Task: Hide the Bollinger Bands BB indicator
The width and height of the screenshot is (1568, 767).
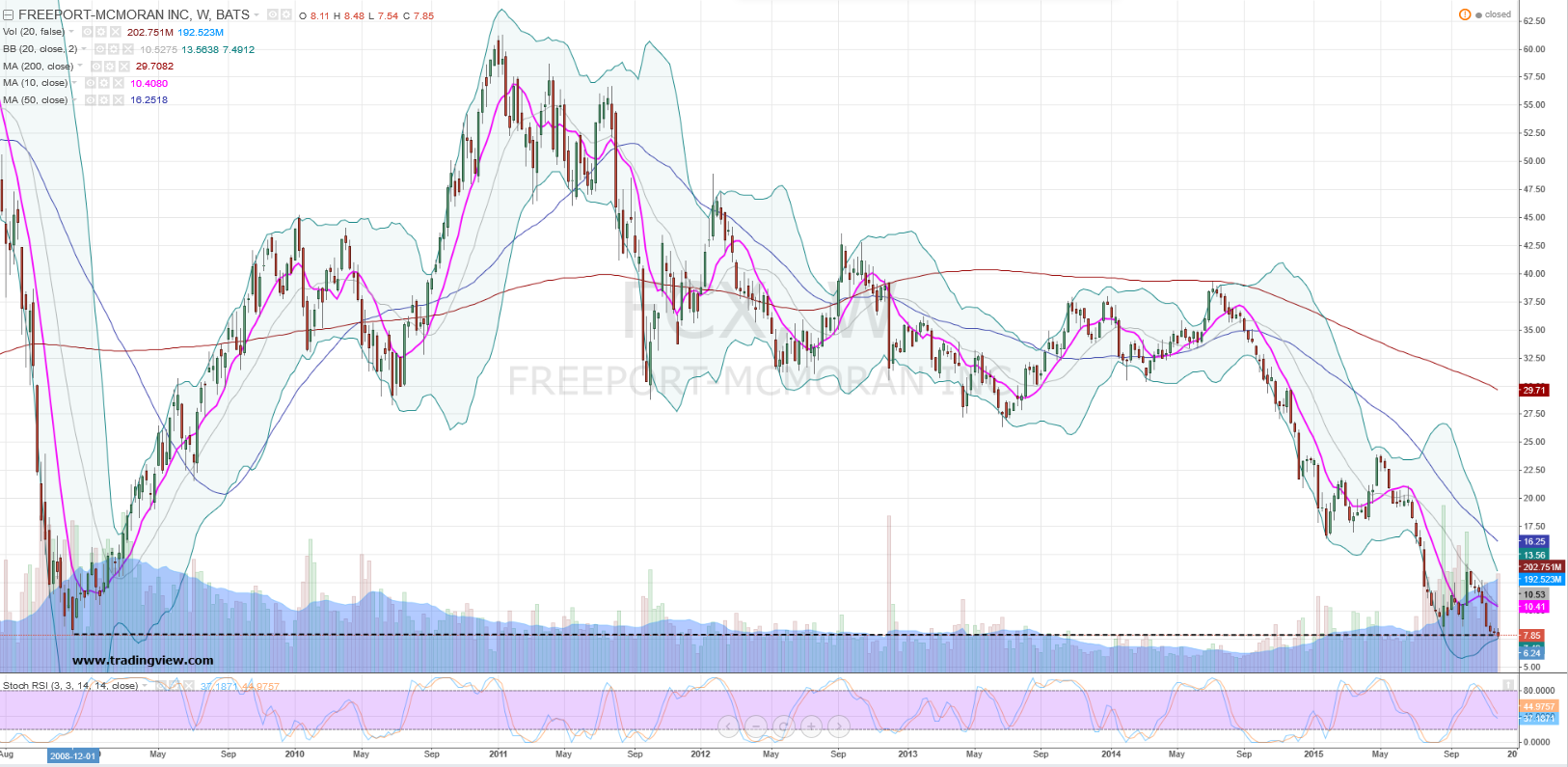Action: [100, 49]
